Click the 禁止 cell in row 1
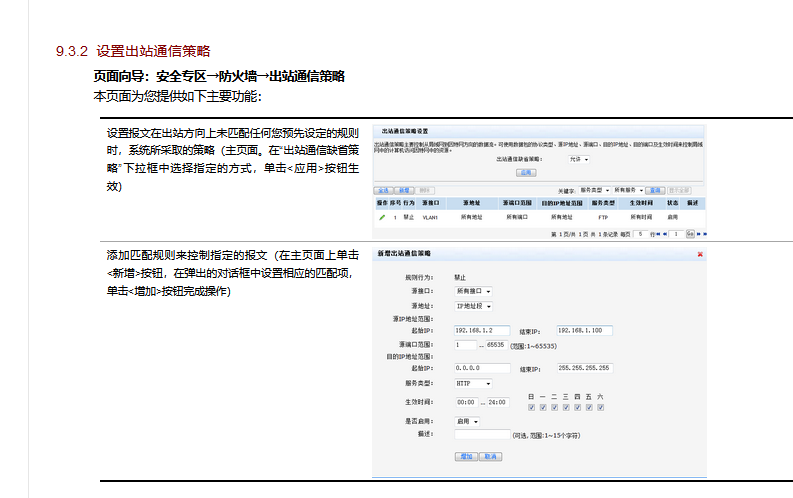The width and height of the screenshot is (793, 498). (409, 217)
